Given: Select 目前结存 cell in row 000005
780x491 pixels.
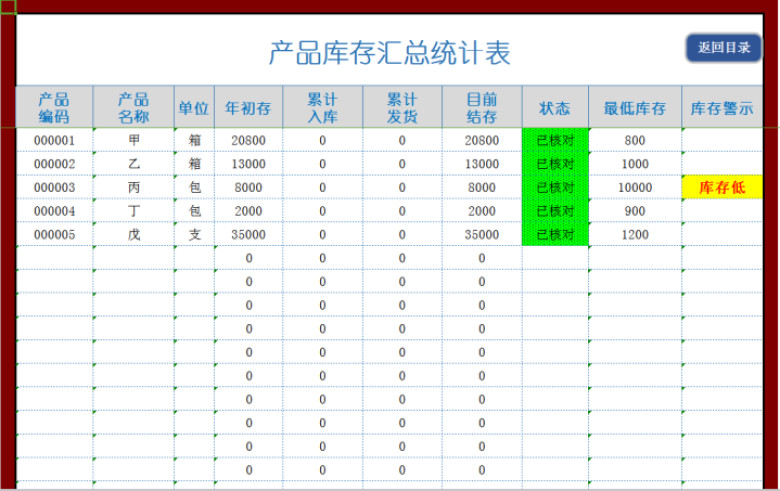Looking at the screenshot, I should point(482,234).
